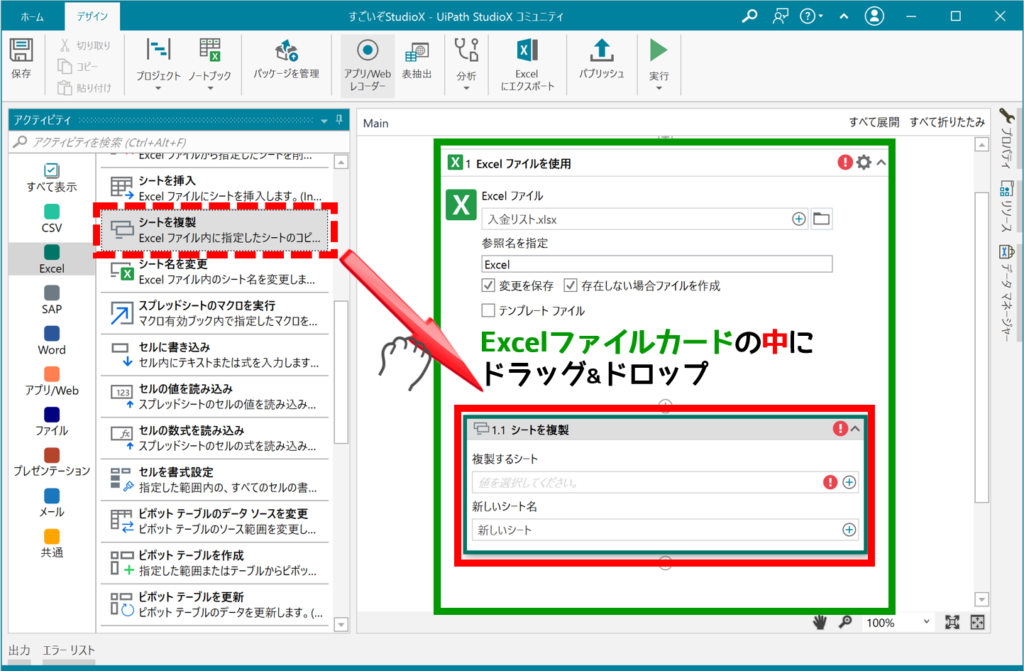Select the プレゼンテーション activity category

(x=52, y=462)
